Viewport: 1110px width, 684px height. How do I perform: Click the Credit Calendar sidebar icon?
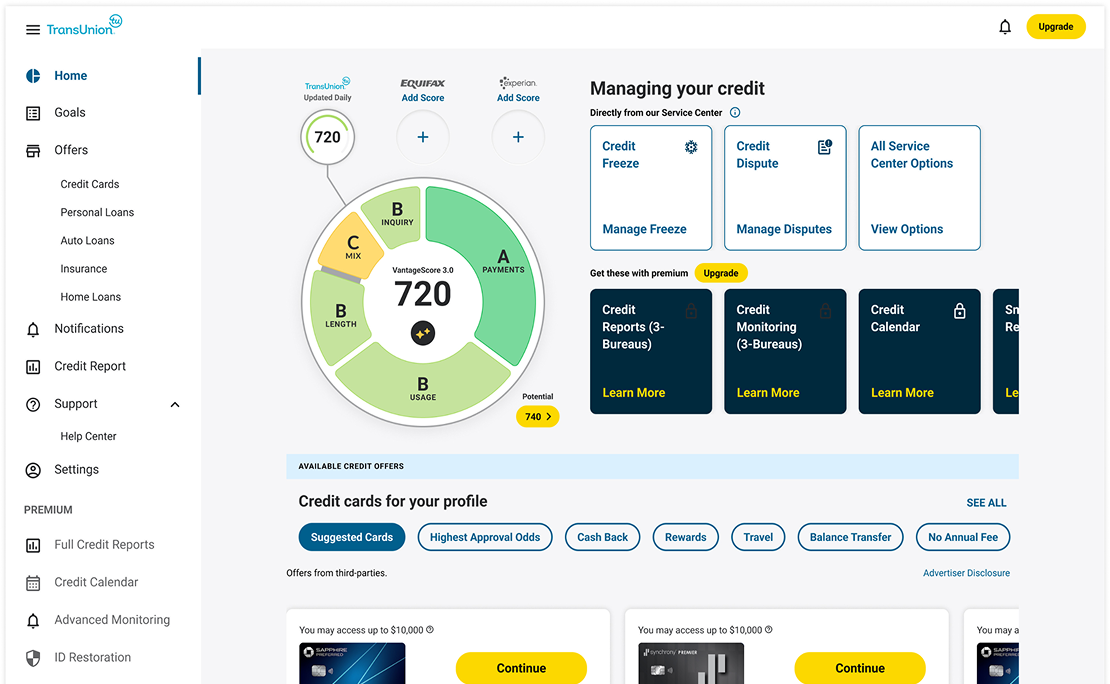coord(33,583)
